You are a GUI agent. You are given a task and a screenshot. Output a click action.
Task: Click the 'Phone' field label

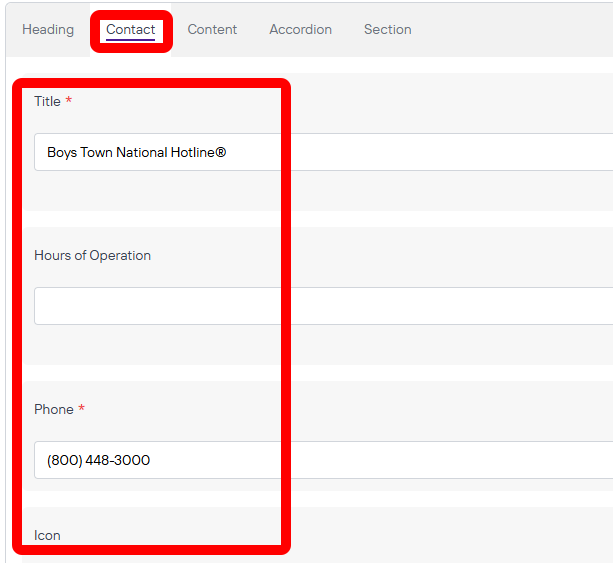(x=54, y=409)
